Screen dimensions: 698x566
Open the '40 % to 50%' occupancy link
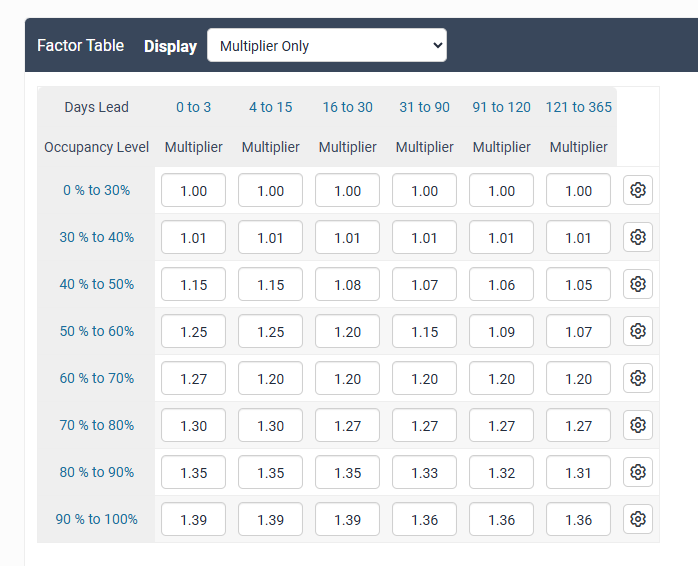[x=97, y=284]
